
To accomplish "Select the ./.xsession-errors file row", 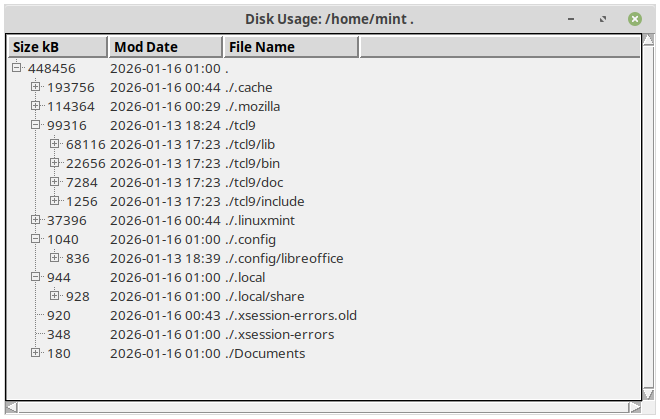I will [280, 334].
